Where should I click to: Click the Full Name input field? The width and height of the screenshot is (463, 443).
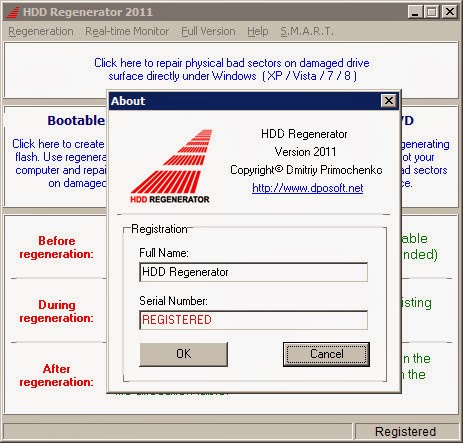click(254, 272)
